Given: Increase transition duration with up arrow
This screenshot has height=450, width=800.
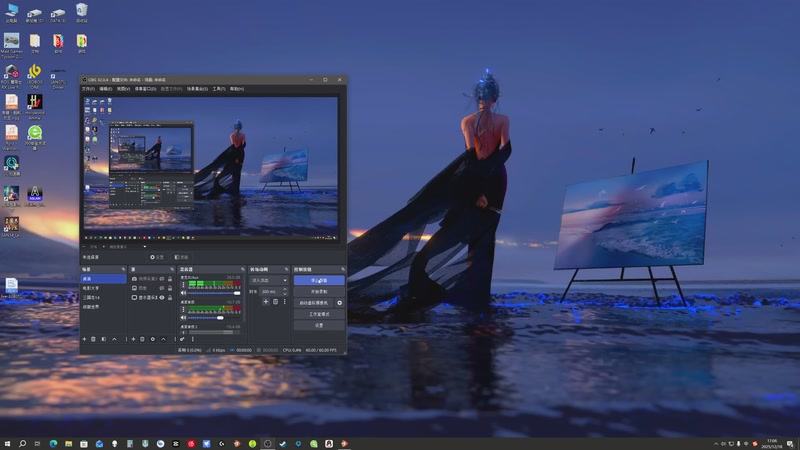Looking at the screenshot, I should point(285,289).
